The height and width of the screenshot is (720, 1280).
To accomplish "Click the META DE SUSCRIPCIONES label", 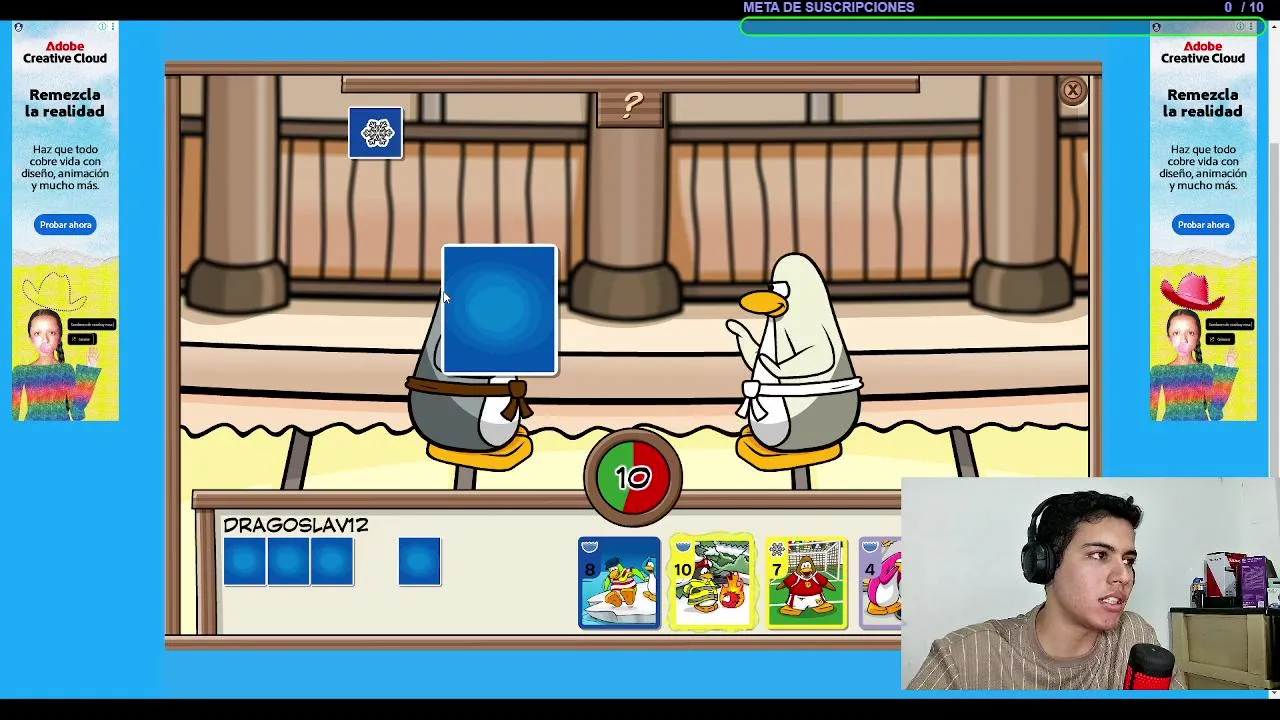I will [x=828, y=7].
